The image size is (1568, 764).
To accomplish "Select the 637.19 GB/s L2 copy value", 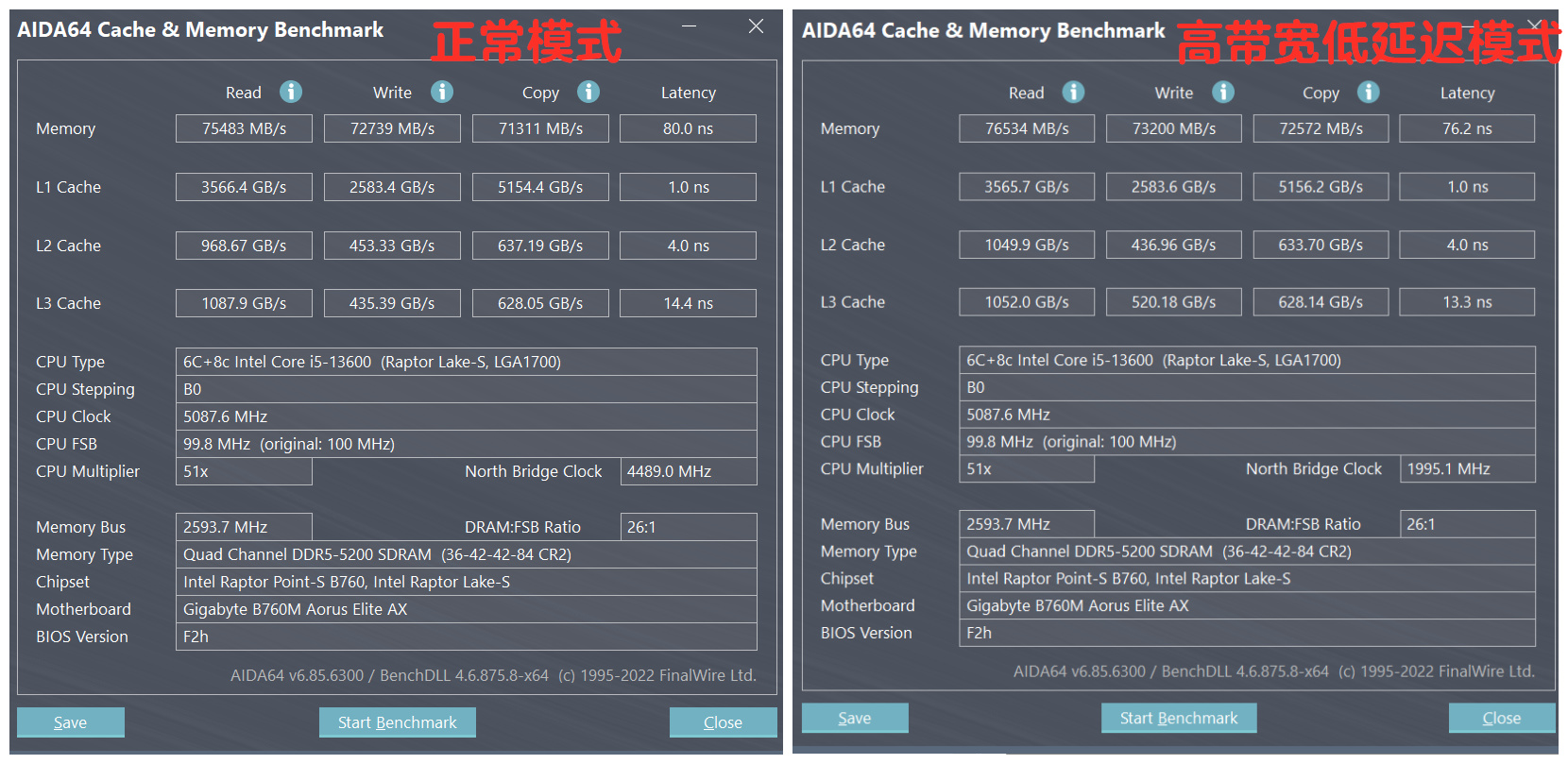I will pos(540,246).
